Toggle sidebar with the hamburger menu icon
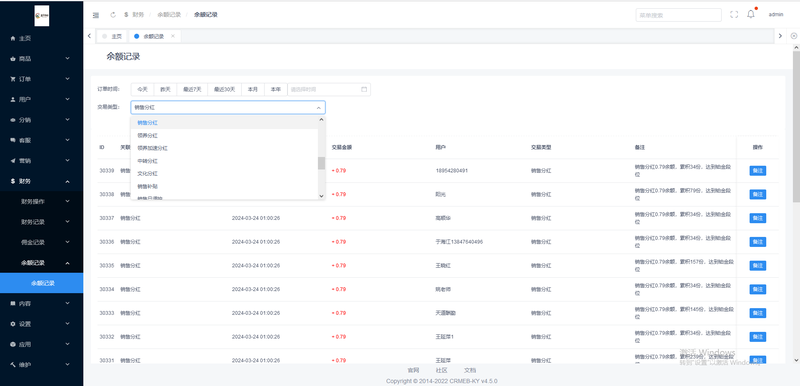The height and width of the screenshot is (386, 800). (x=95, y=15)
